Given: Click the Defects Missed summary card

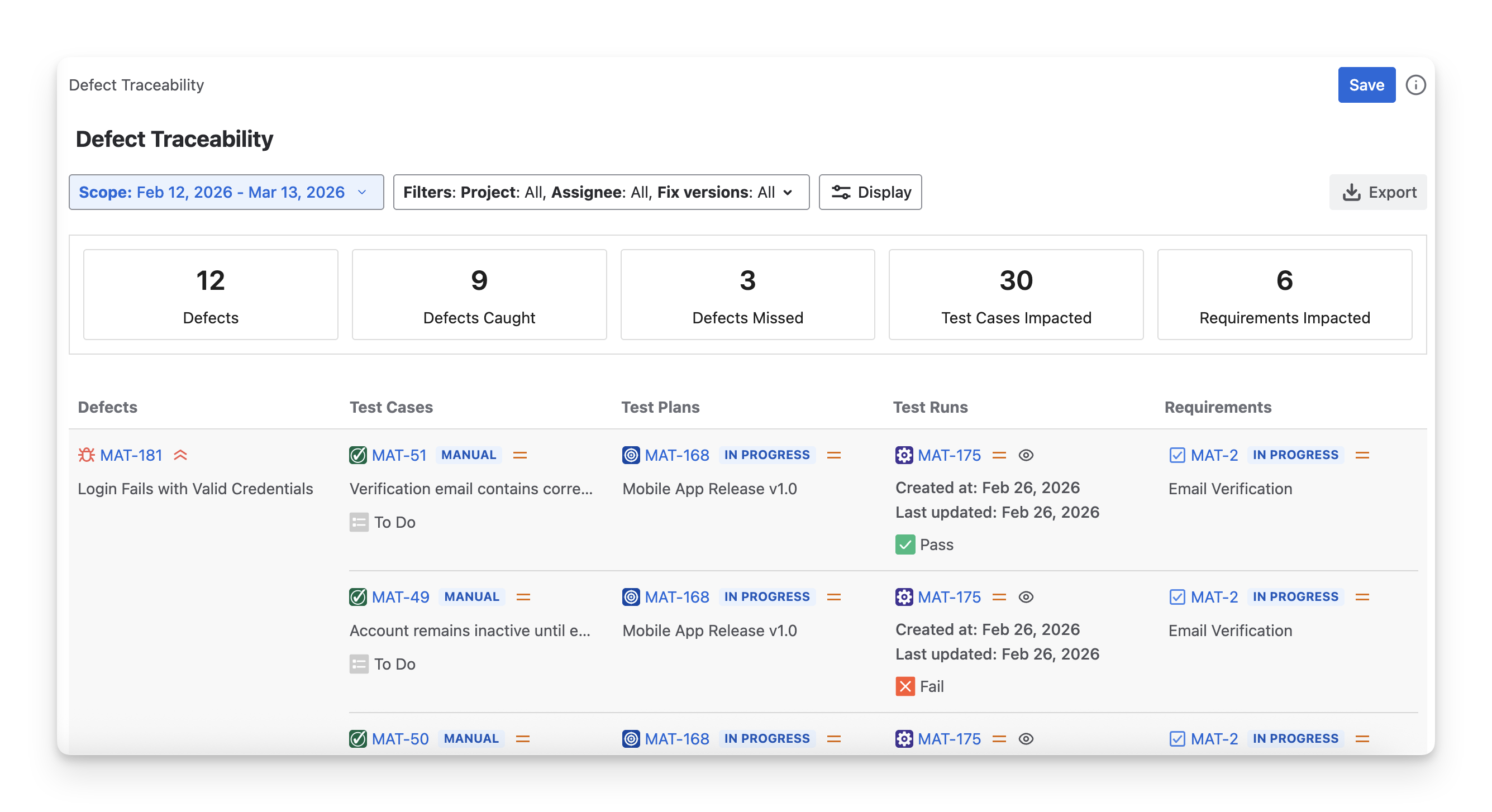Looking at the screenshot, I should 747,294.
